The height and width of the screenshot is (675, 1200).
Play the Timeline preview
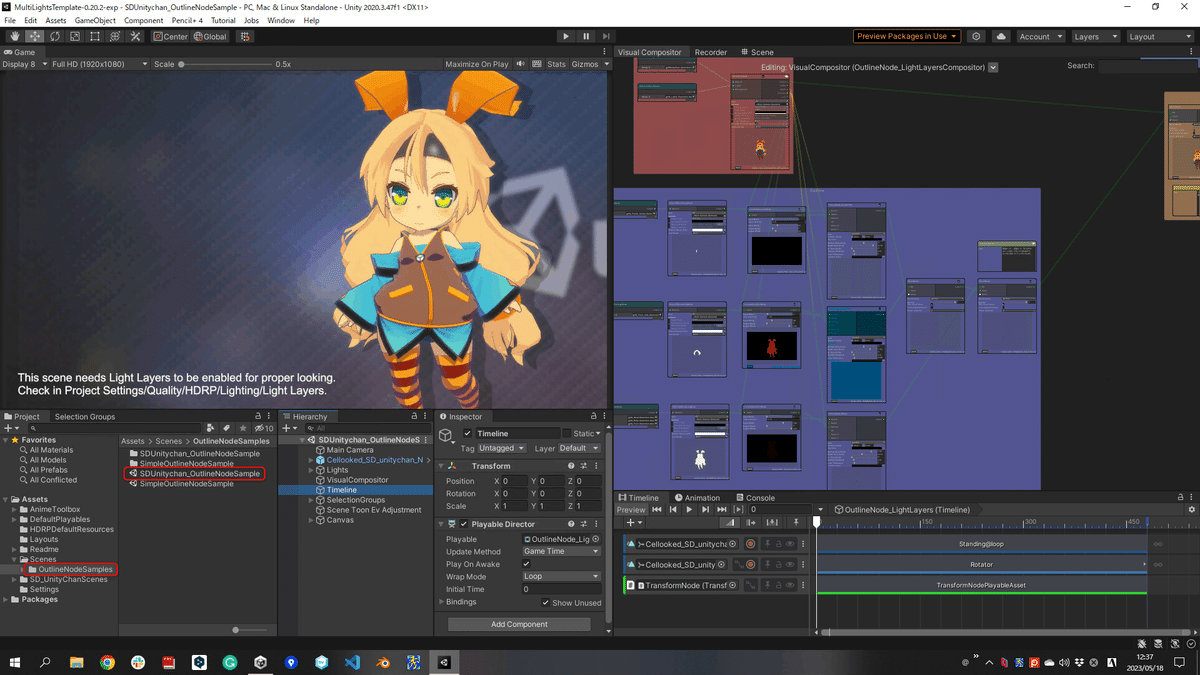pyautogui.click(x=689, y=509)
